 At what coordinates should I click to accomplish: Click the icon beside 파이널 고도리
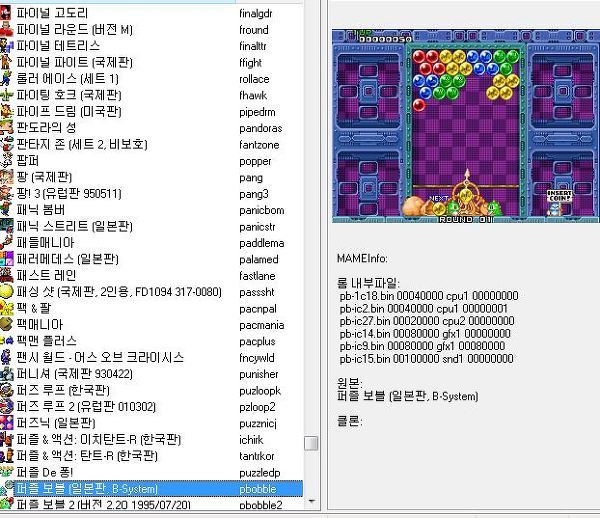click(x=6, y=13)
